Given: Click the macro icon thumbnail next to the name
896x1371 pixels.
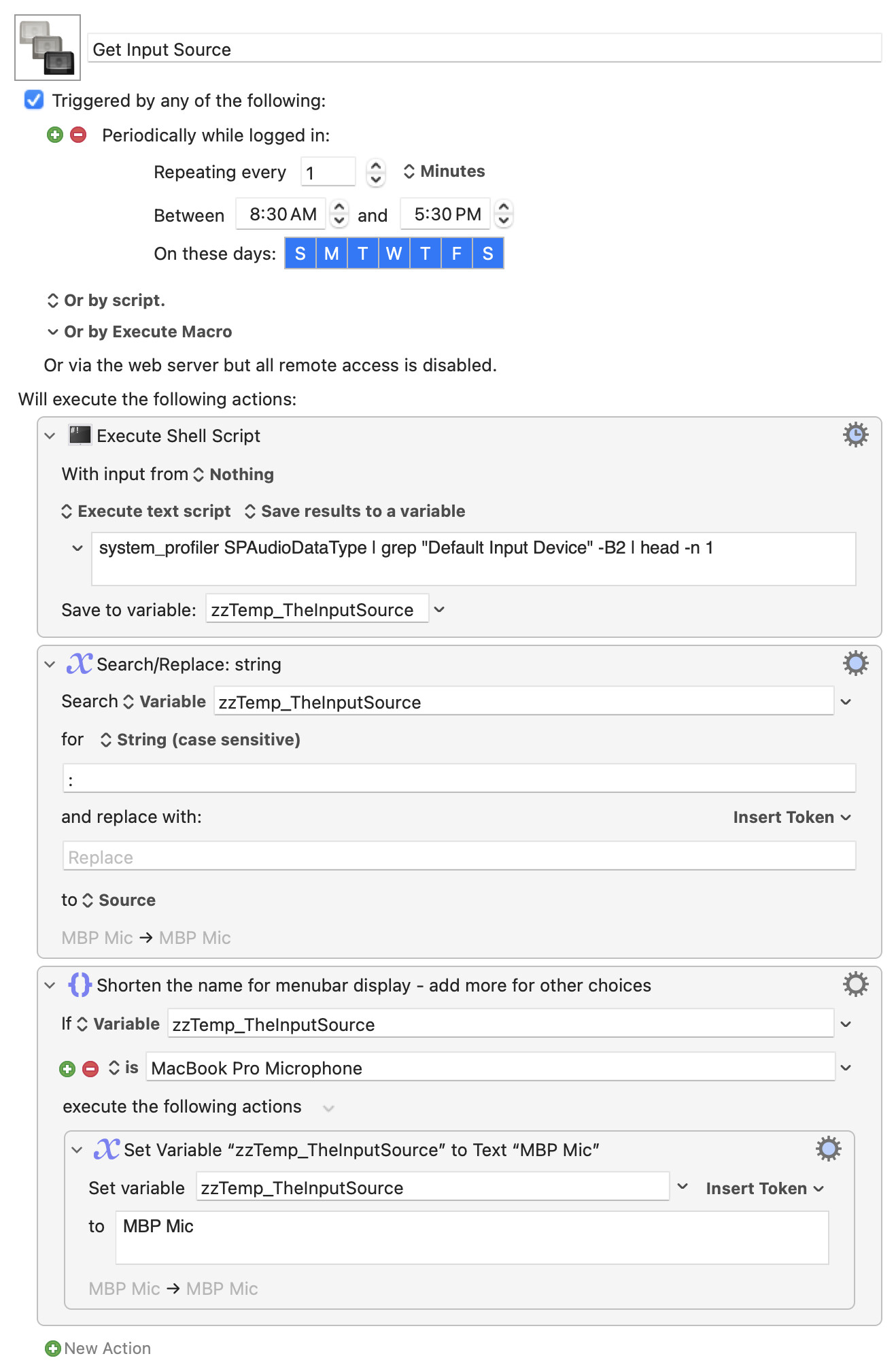Looking at the screenshot, I should [x=48, y=48].
